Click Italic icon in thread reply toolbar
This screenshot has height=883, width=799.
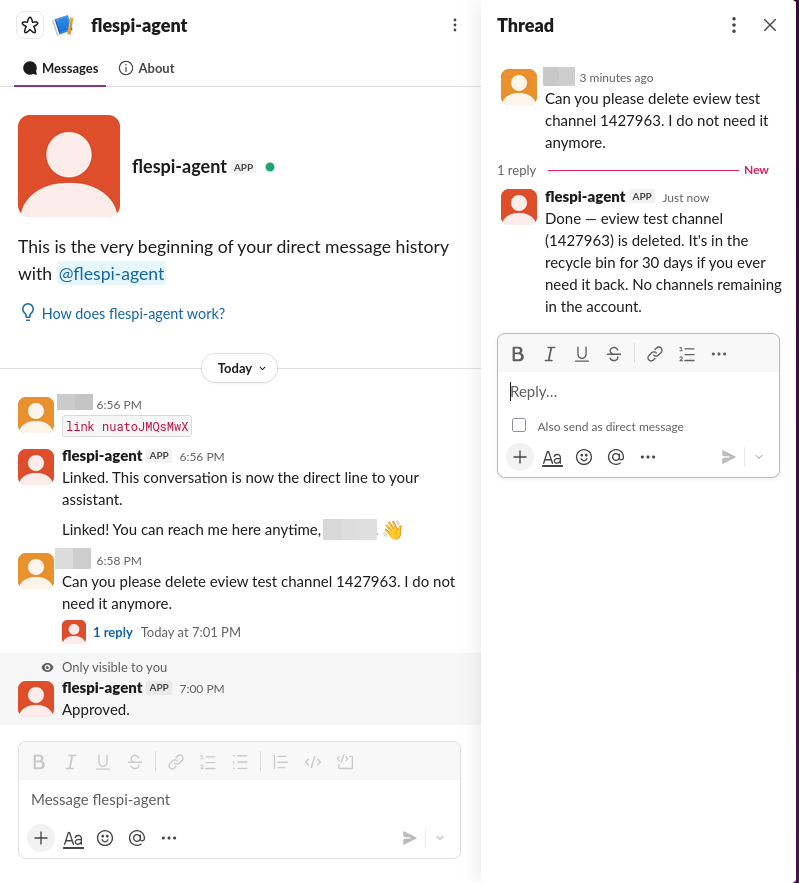pyautogui.click(x=550, y=354)
